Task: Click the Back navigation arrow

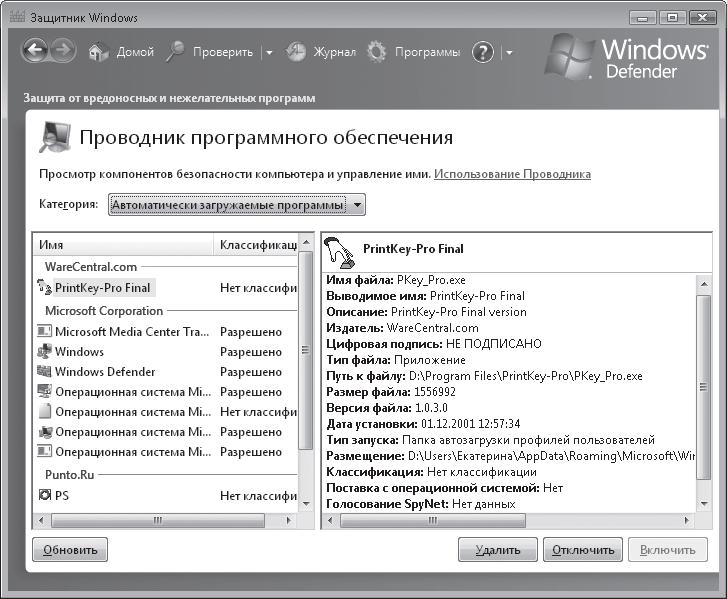Action: click(35, 52)
